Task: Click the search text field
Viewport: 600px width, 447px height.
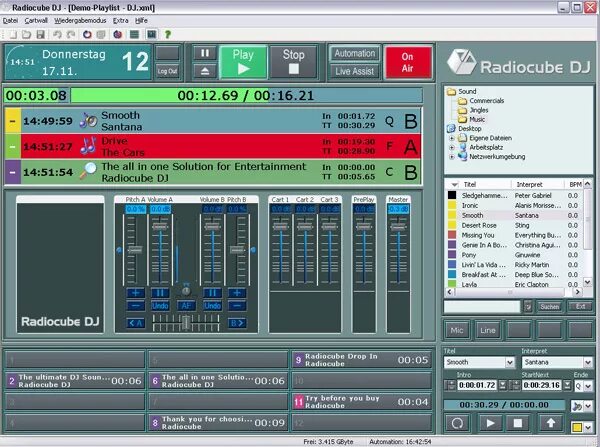Action: point(482,307)
